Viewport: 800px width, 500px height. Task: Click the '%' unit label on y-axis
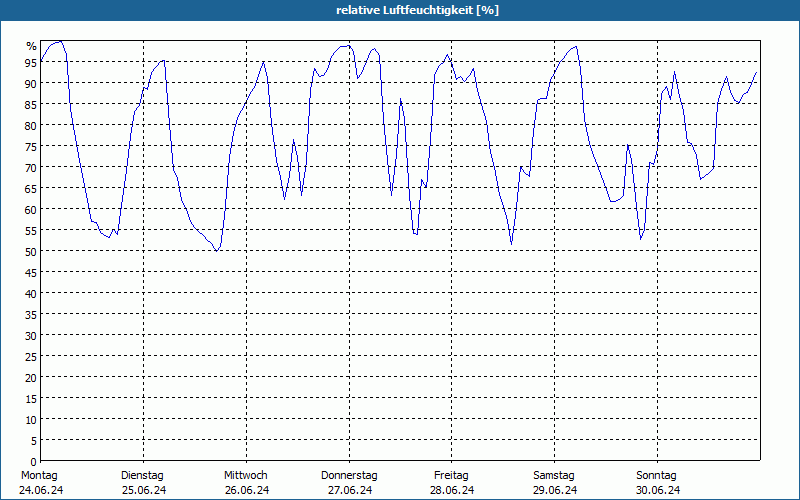coord(31,46)
